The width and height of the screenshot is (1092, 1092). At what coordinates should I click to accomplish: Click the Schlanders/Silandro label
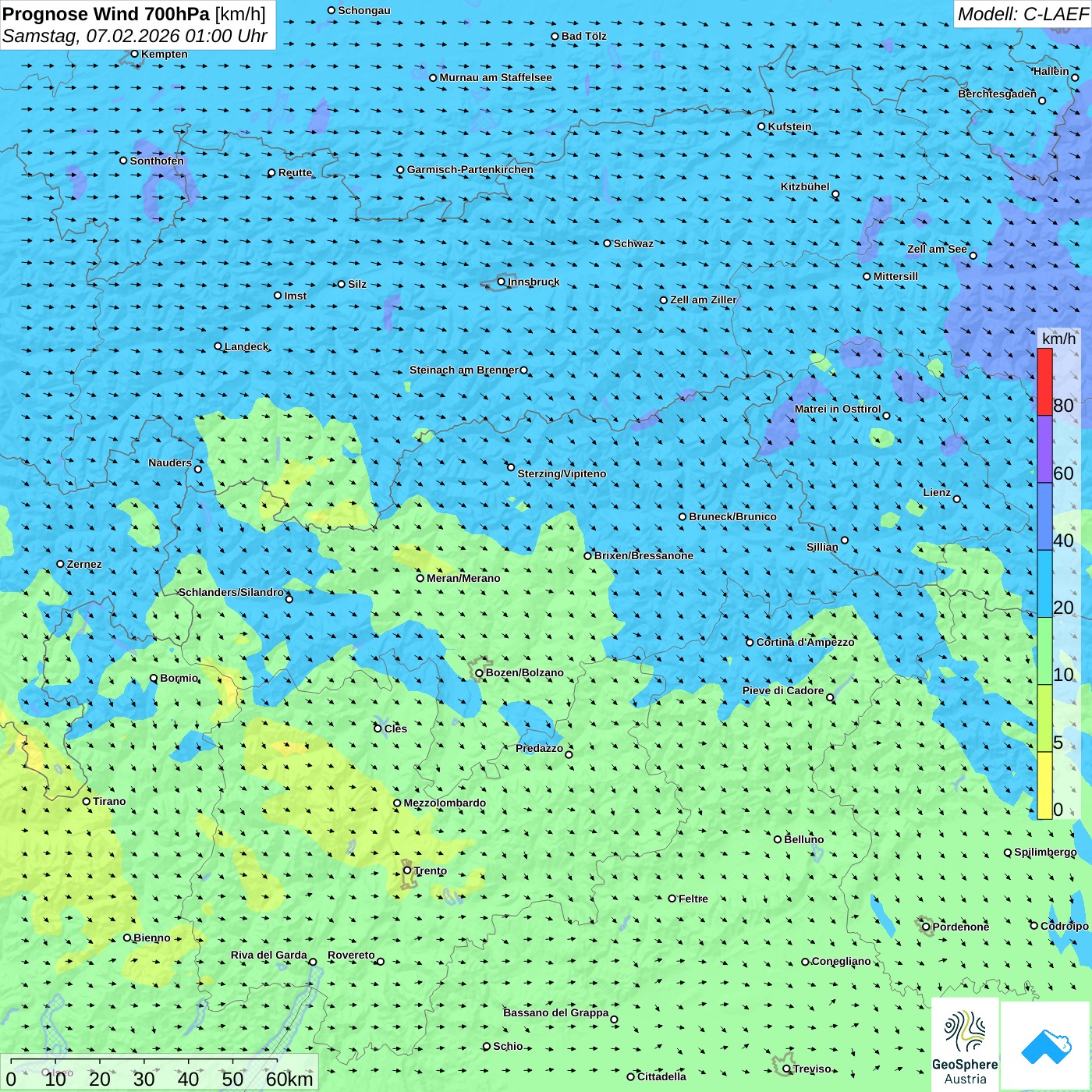coord(232,592)
